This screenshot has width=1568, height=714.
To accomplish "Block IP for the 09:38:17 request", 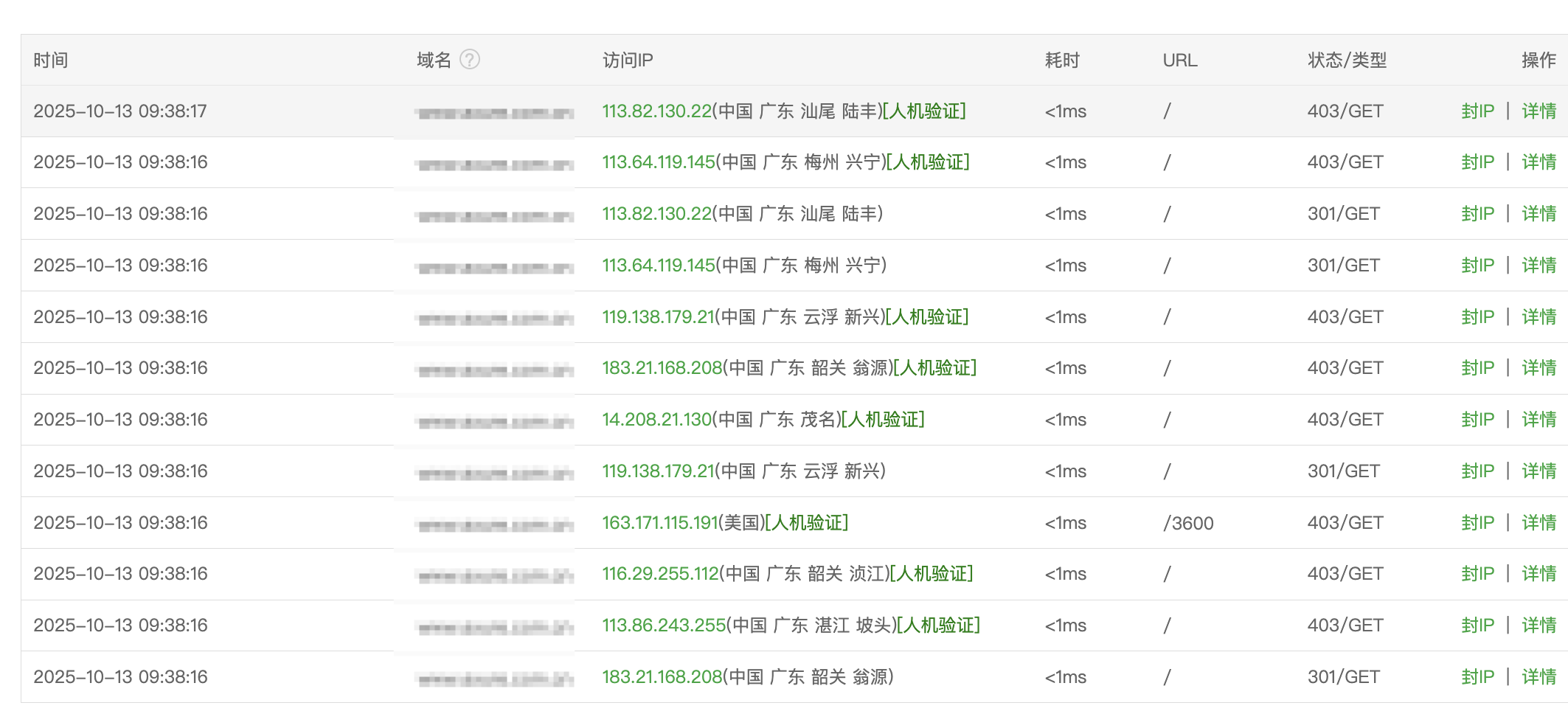I will pyautogui.click(x=1477, y=111).
